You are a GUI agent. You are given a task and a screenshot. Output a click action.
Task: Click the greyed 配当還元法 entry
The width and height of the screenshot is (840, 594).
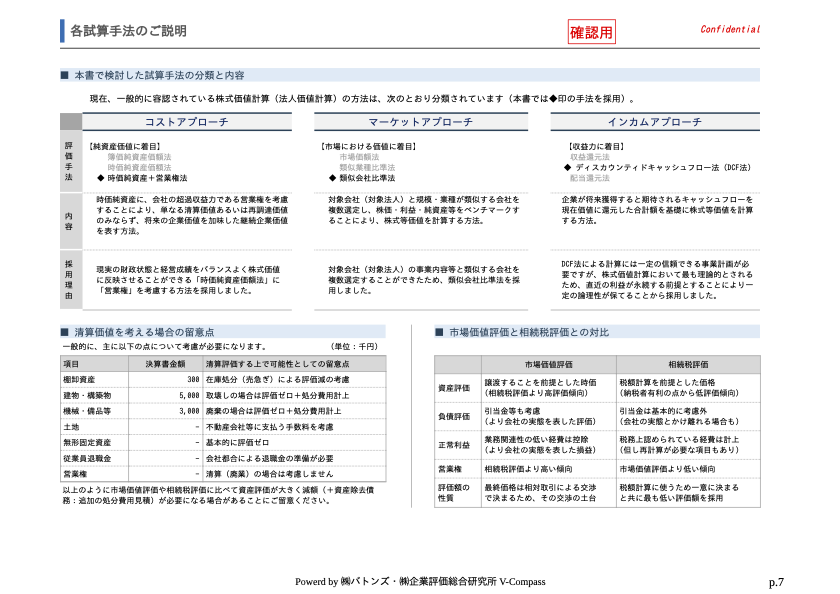click(x=590, y=178)
